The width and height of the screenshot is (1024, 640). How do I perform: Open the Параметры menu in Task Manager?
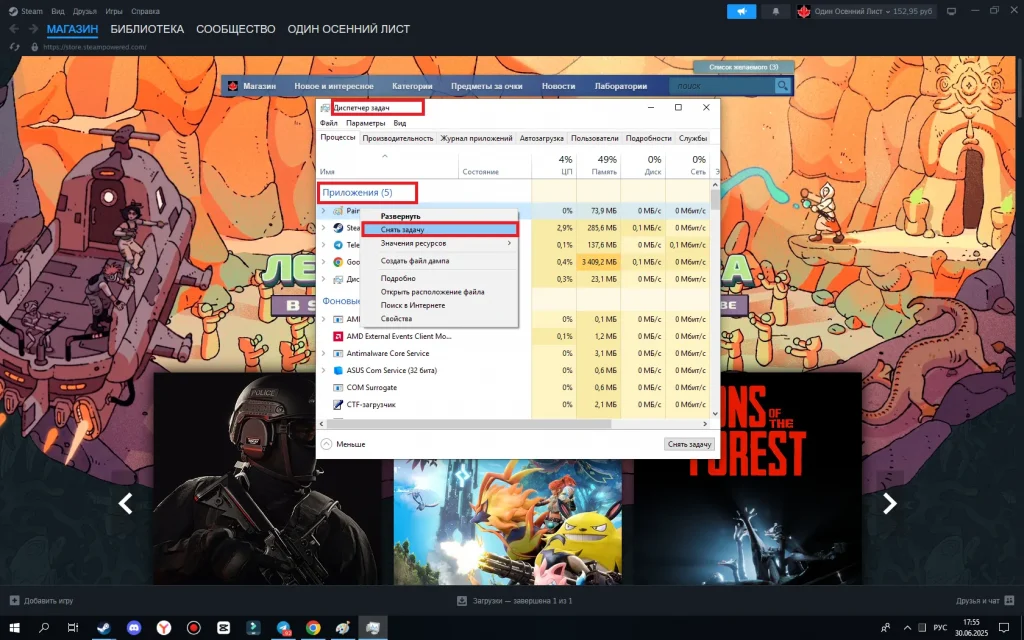(x=366, y=123)
